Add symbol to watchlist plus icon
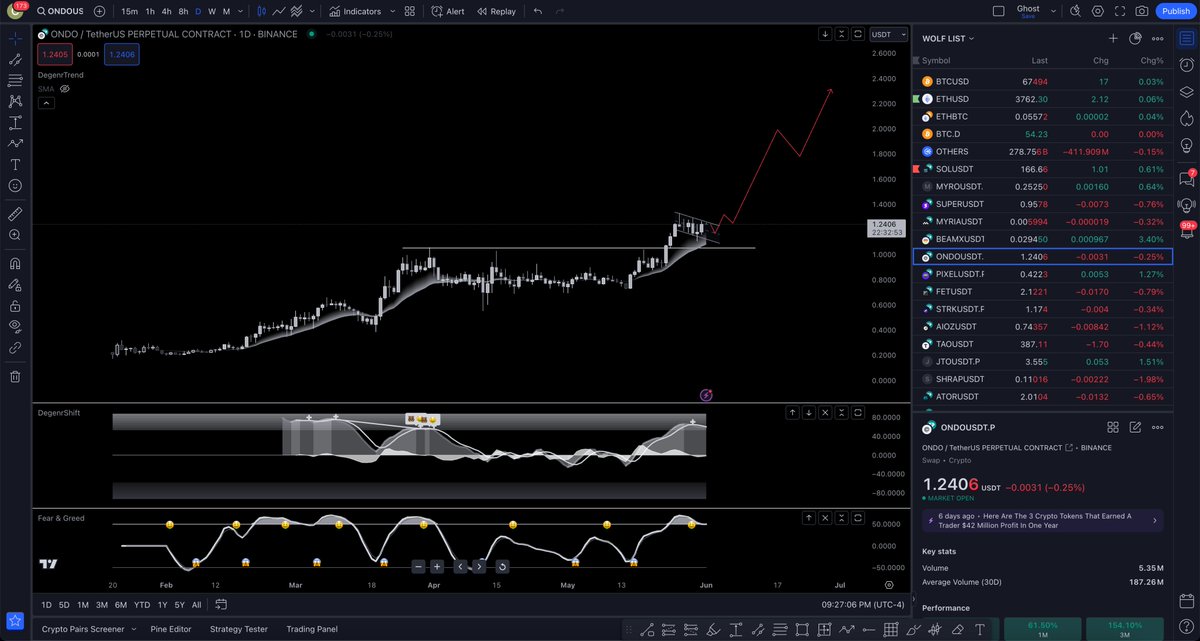The image size is (1200, 641). tap(1113, 38)
